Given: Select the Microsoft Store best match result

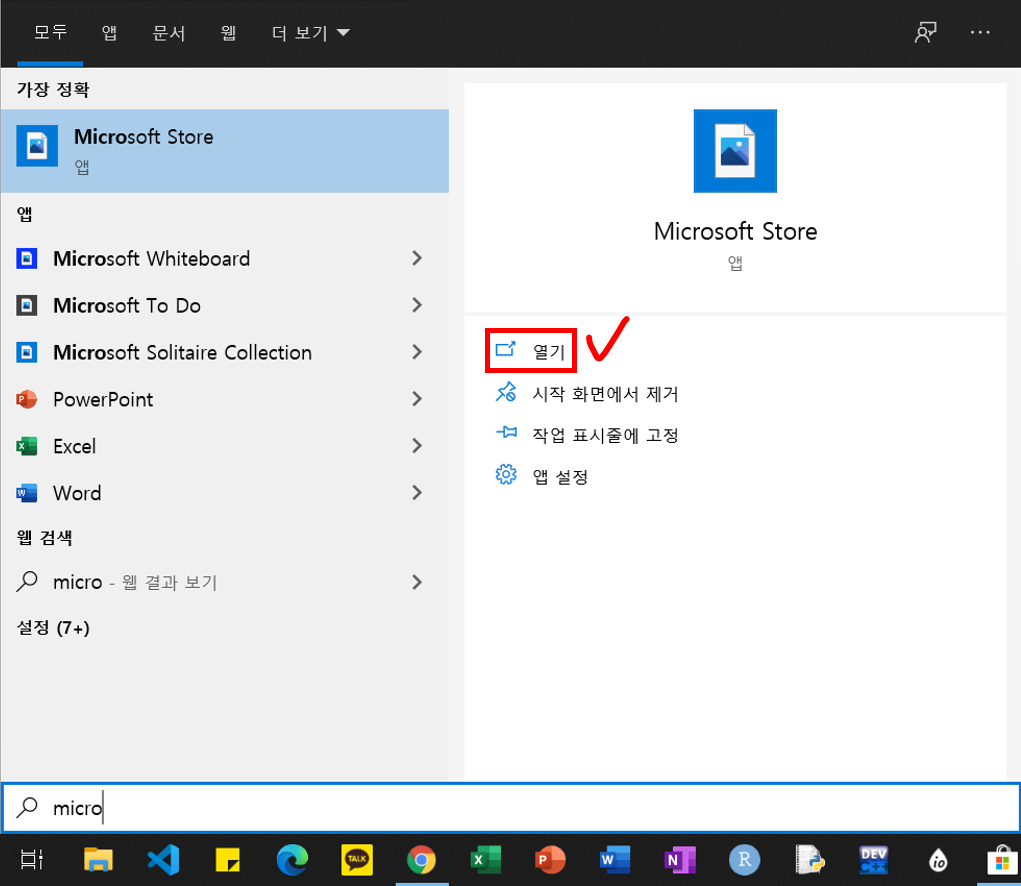Looking at the screenshot, I should tap(225, 151).
